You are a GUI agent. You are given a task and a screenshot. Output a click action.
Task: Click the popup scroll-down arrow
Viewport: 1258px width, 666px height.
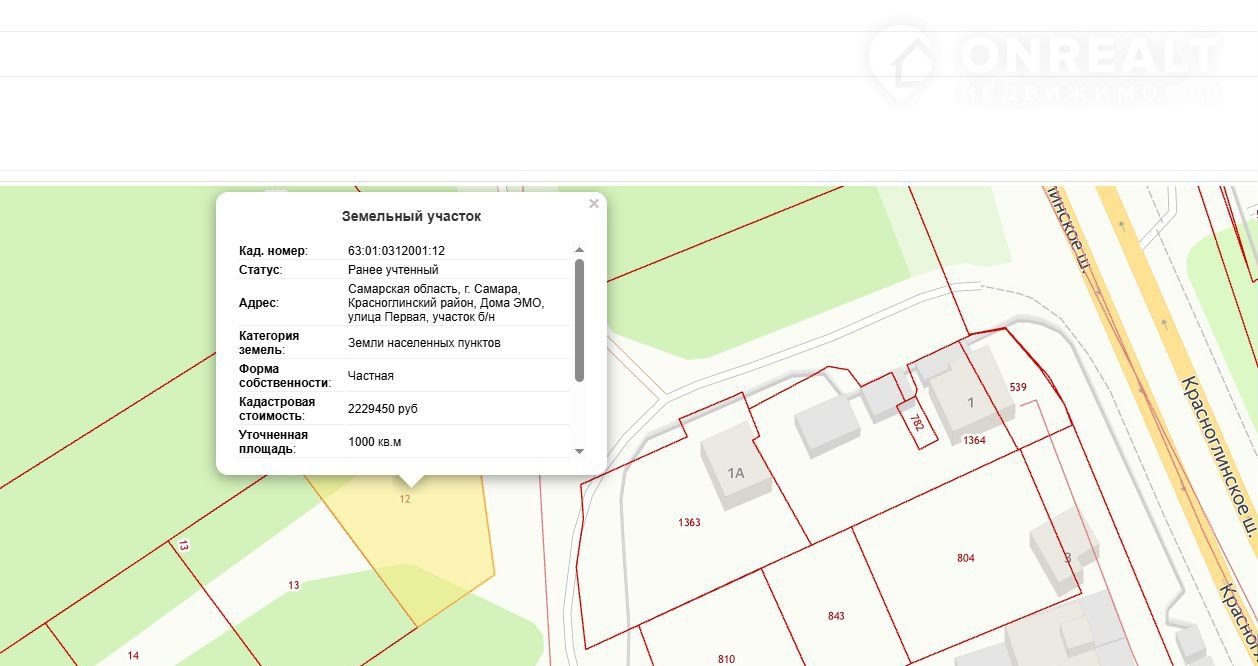(x=579, y=451)
